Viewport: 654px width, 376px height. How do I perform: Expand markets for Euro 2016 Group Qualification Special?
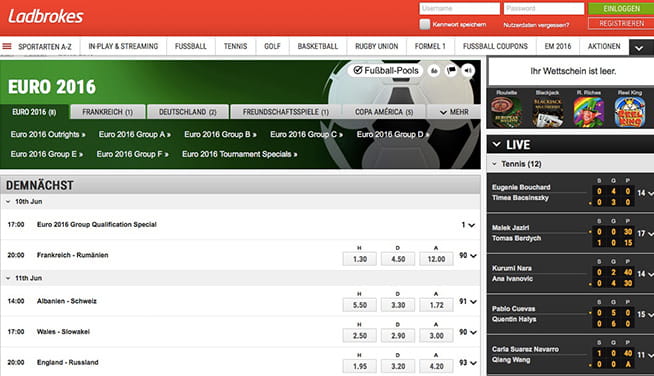click(468, 225)
